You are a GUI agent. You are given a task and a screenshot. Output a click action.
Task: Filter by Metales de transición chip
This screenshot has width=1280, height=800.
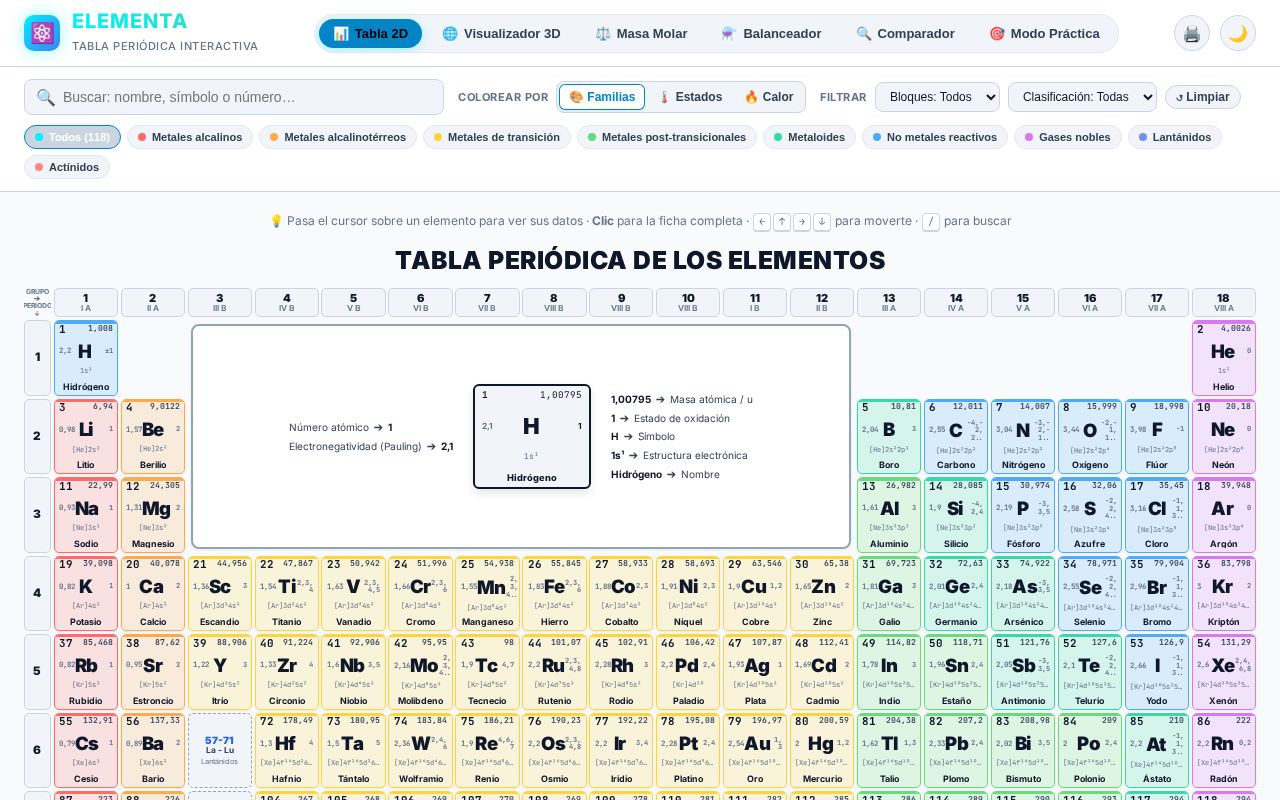click(x=497, y=137)
